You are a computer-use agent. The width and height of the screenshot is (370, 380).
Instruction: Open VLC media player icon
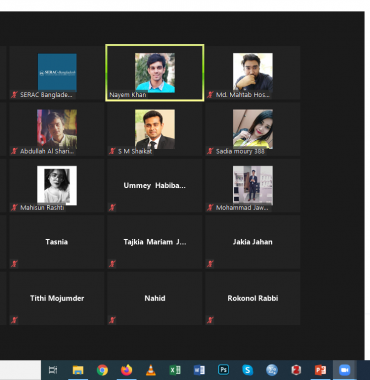click(x=151, y=370)
